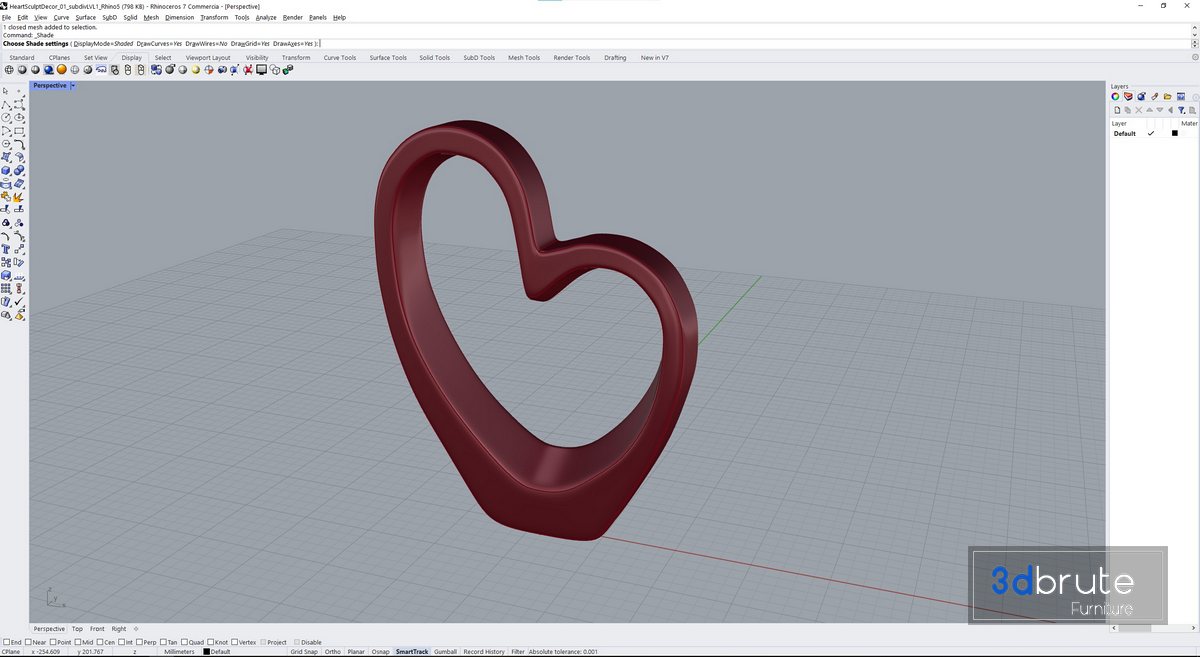Click the Text object tool icon

6,249
